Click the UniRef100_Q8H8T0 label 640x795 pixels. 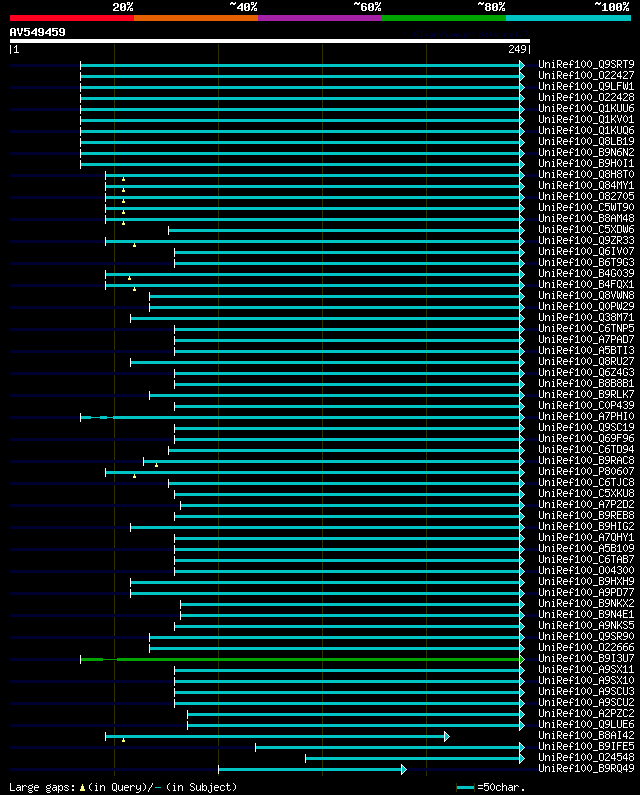[x=586, y=174]
